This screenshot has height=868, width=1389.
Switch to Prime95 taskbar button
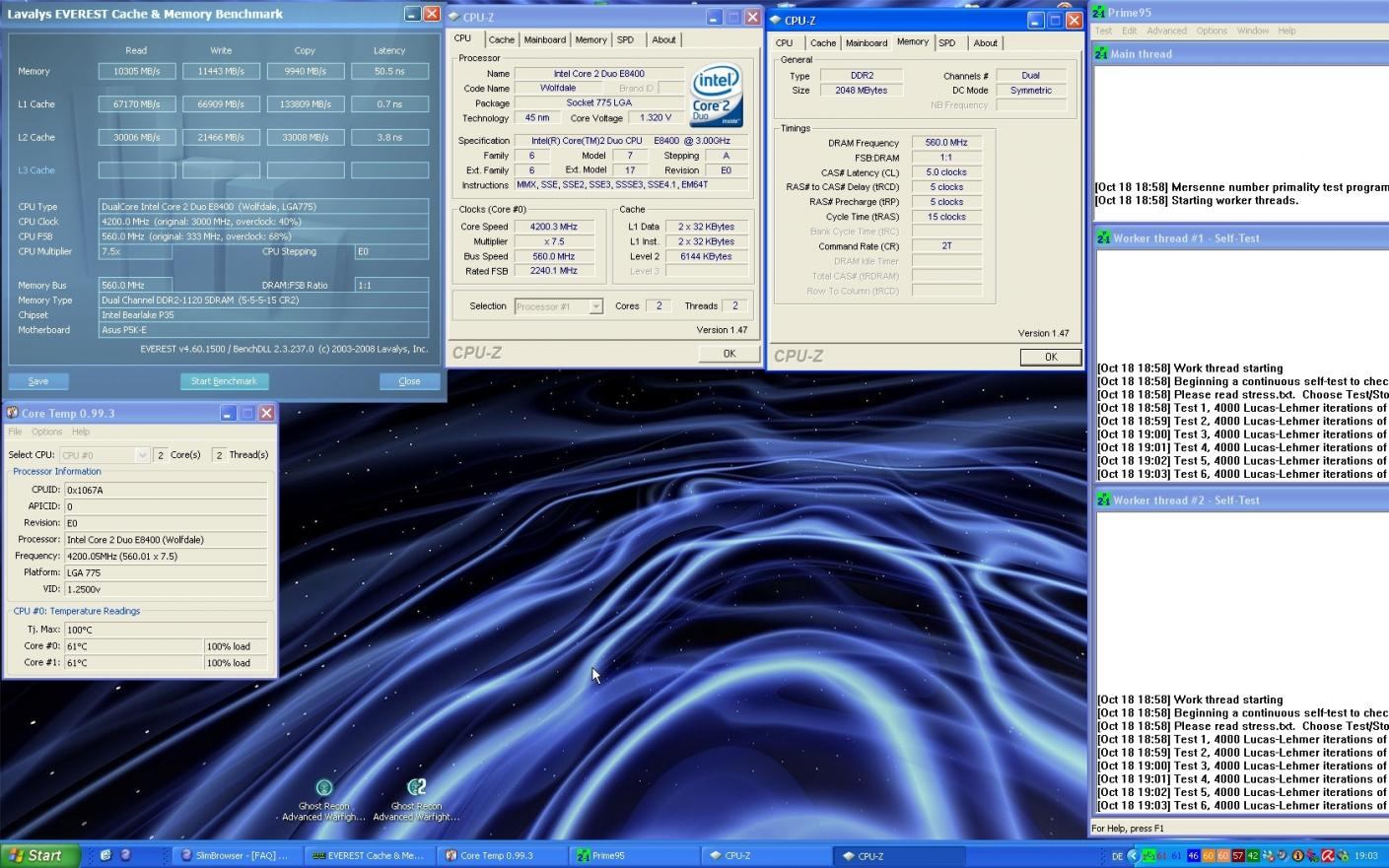pyautogui.click(x=632, y=855)
